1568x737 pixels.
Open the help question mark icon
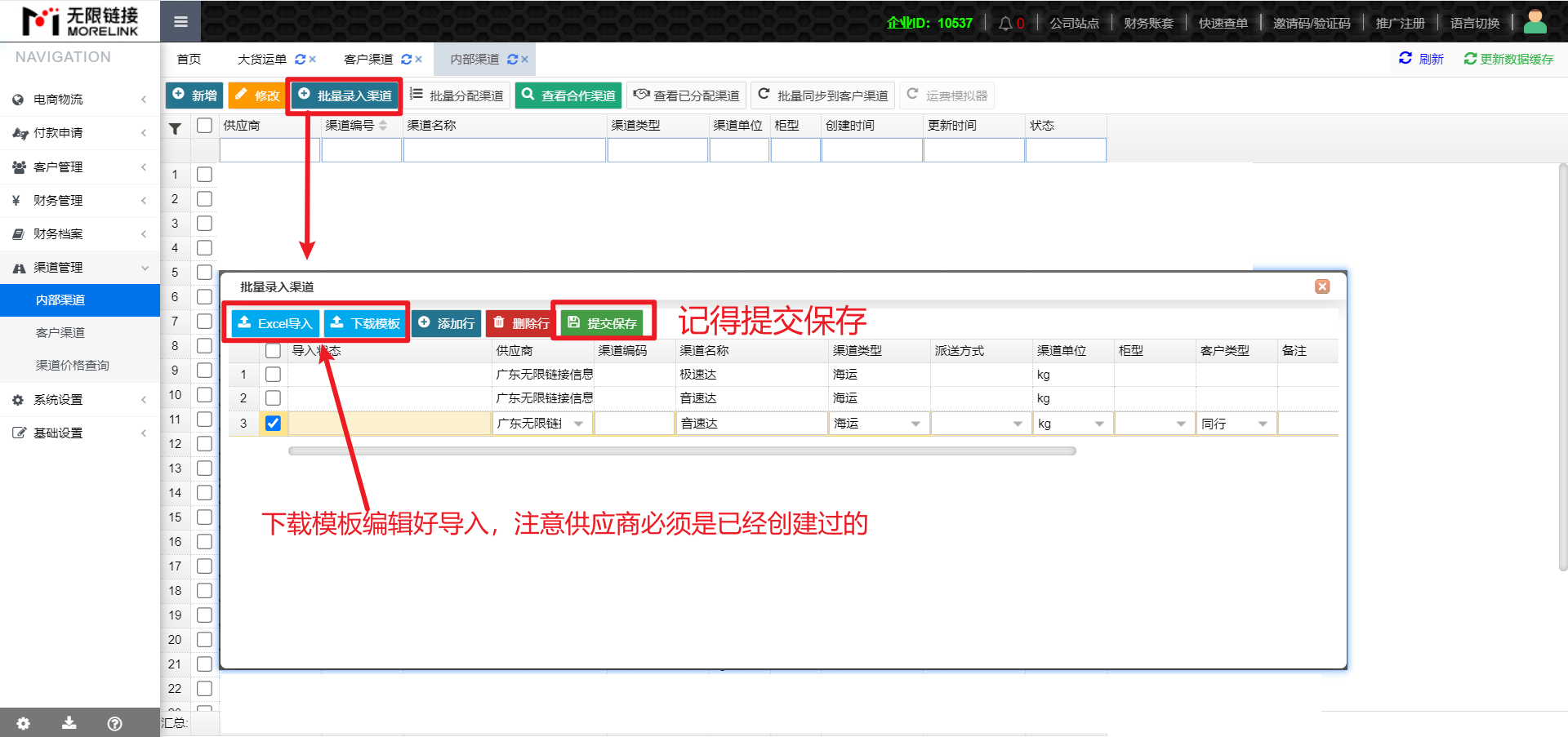coord(115,723)
